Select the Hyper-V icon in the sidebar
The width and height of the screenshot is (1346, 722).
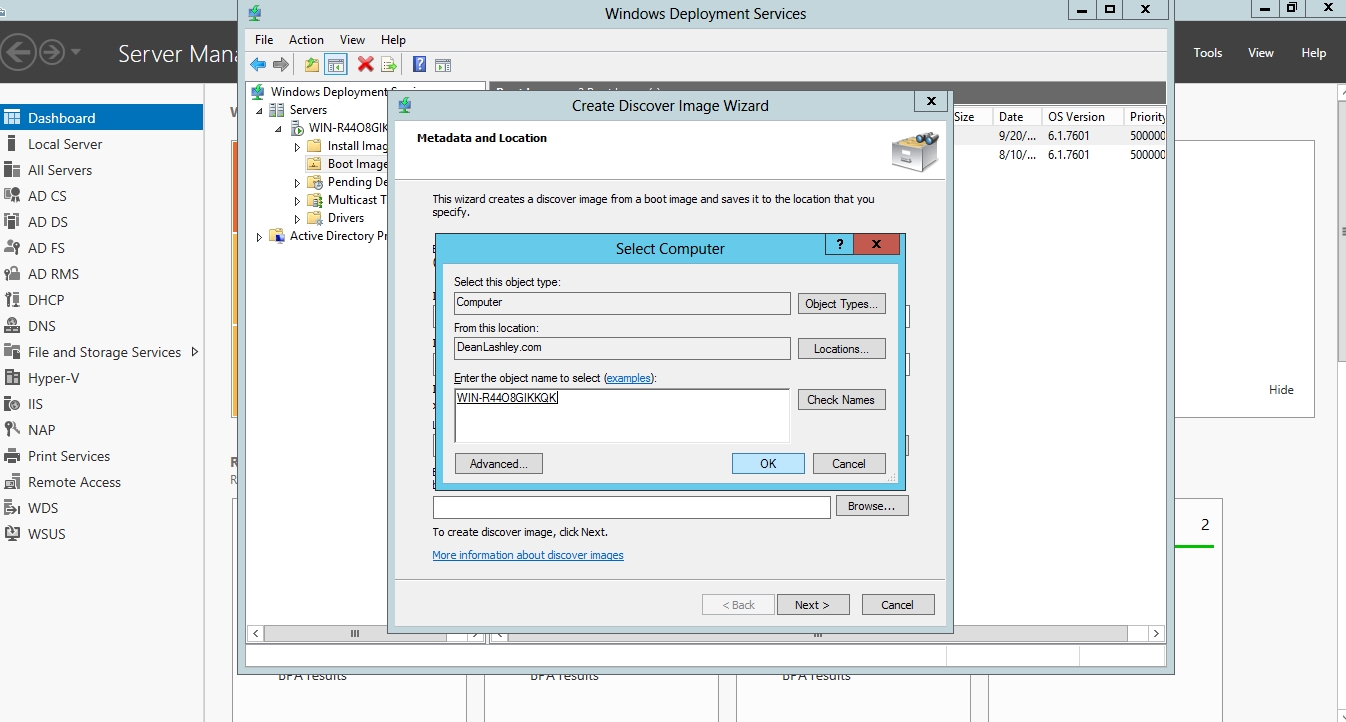[12, 378]
